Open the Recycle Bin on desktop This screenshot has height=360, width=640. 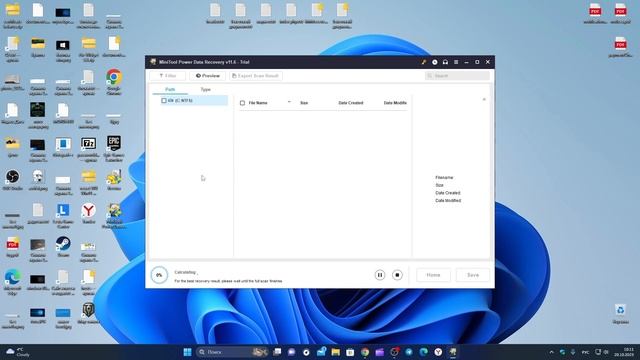coord(620,313)
